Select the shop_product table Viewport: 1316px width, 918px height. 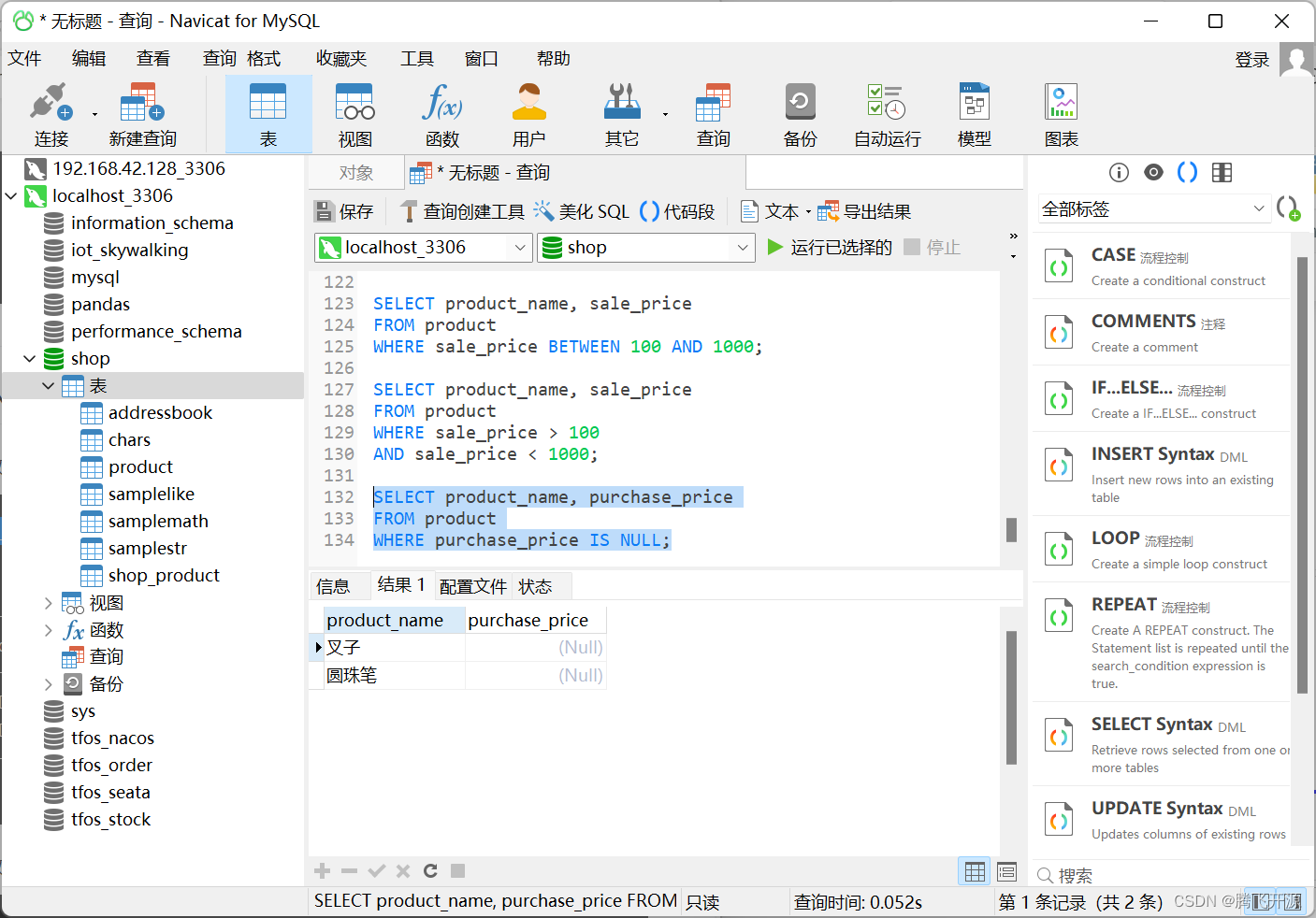tap(164, 576)
